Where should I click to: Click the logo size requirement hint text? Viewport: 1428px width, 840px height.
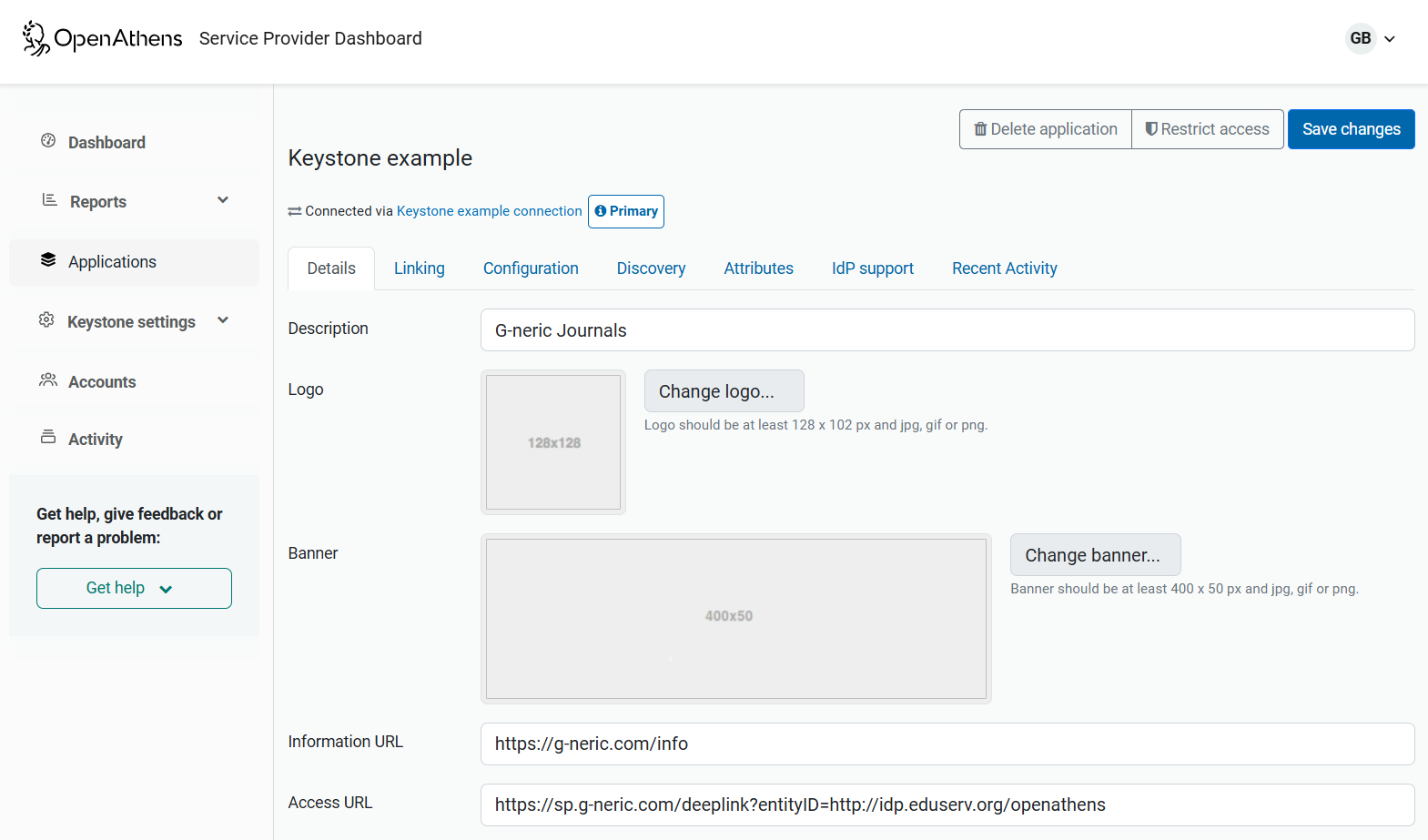point(816,425)
